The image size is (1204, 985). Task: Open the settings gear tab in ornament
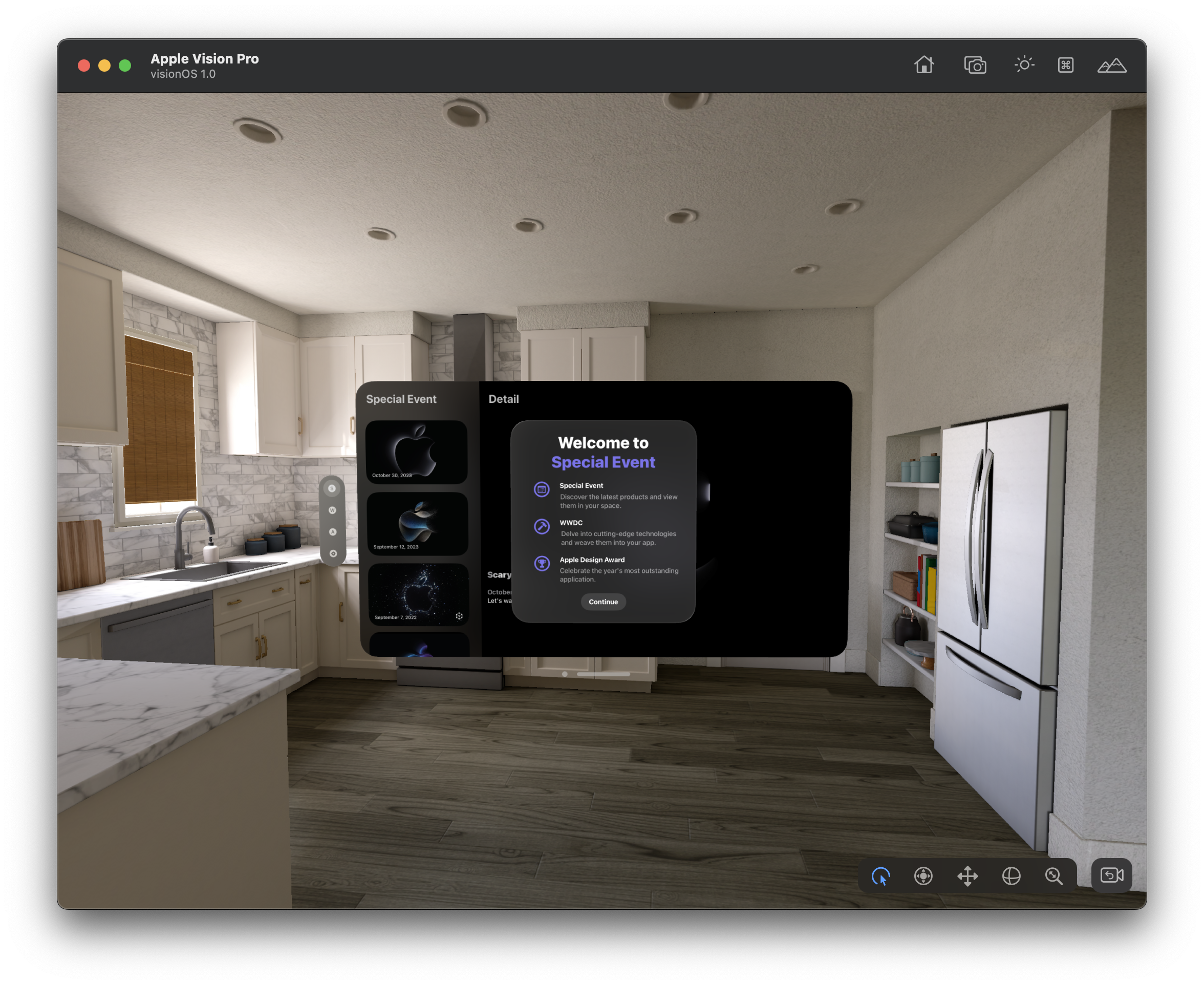pos(334,553)
